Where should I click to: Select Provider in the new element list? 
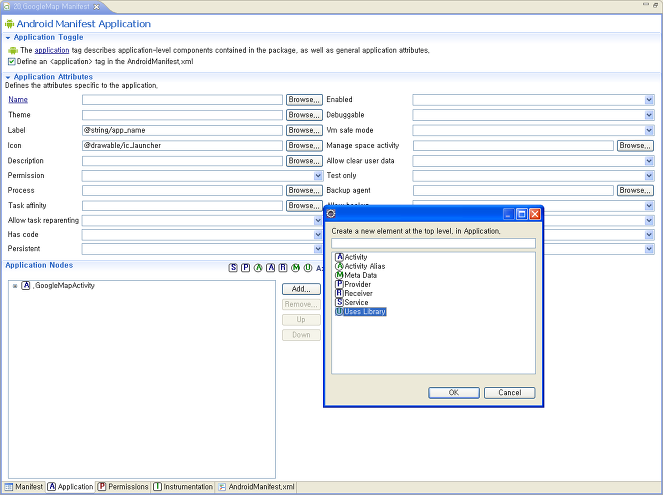353,284
